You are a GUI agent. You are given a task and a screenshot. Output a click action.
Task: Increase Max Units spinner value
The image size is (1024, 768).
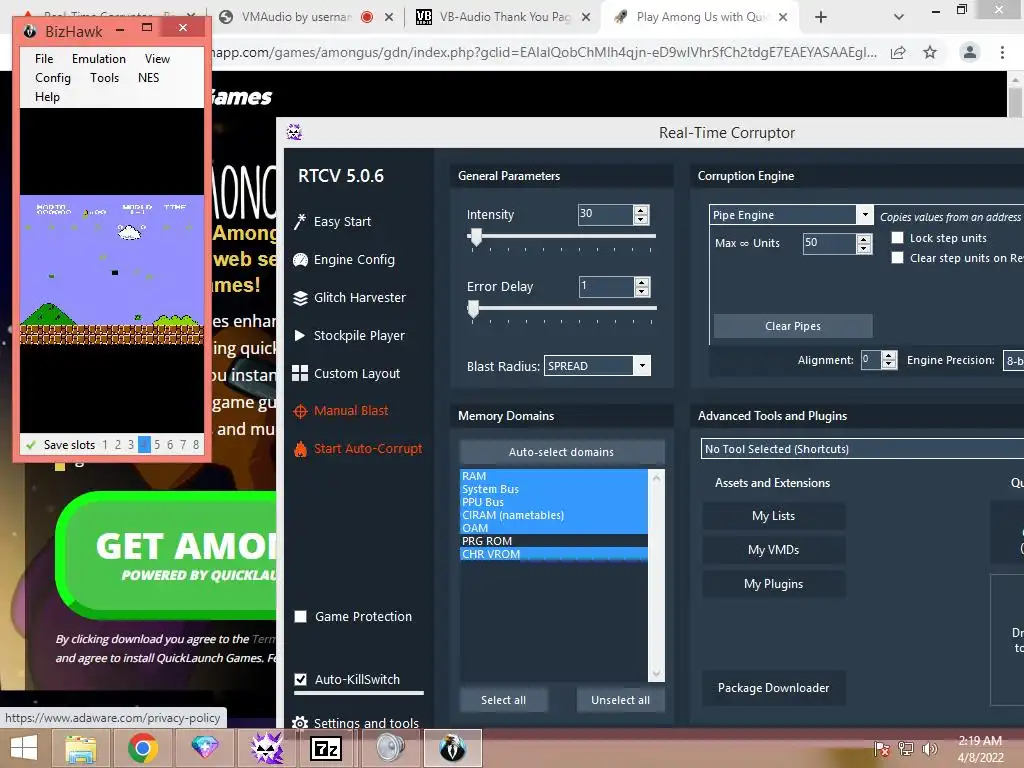tap(864, 238)
